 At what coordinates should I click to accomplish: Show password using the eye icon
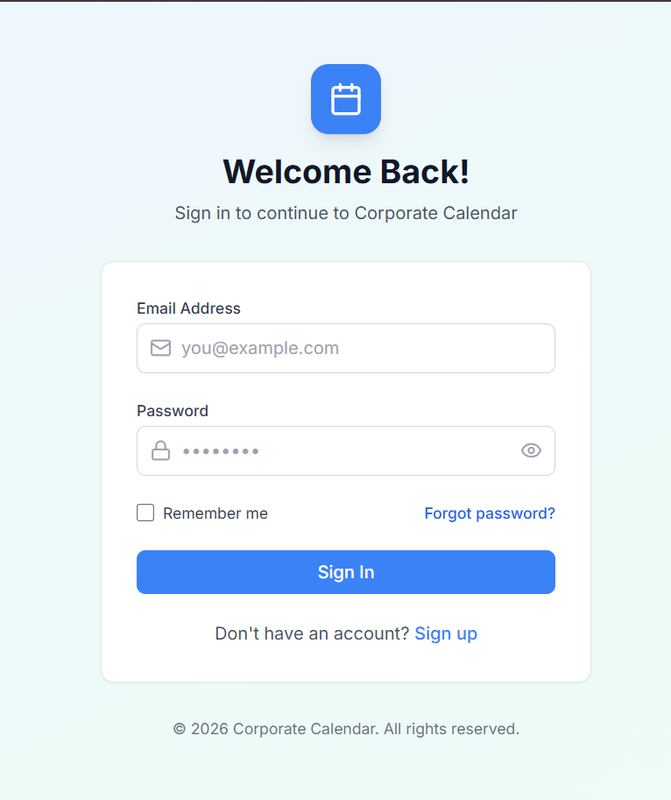tap(531, 451)
